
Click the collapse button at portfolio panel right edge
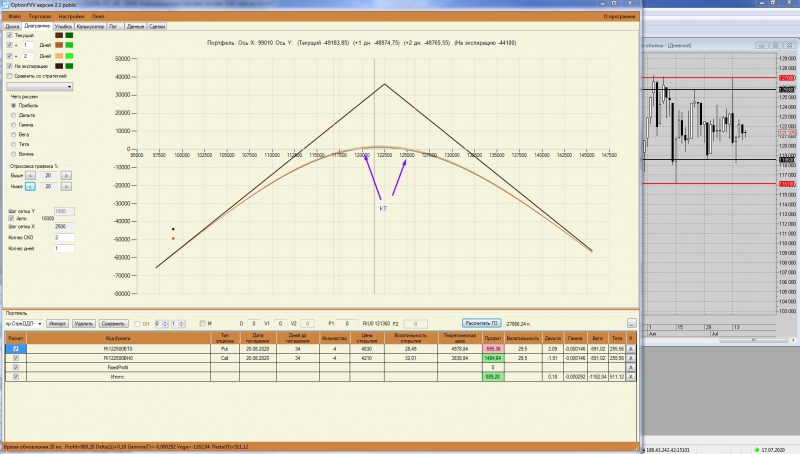[x=632, y=323]
